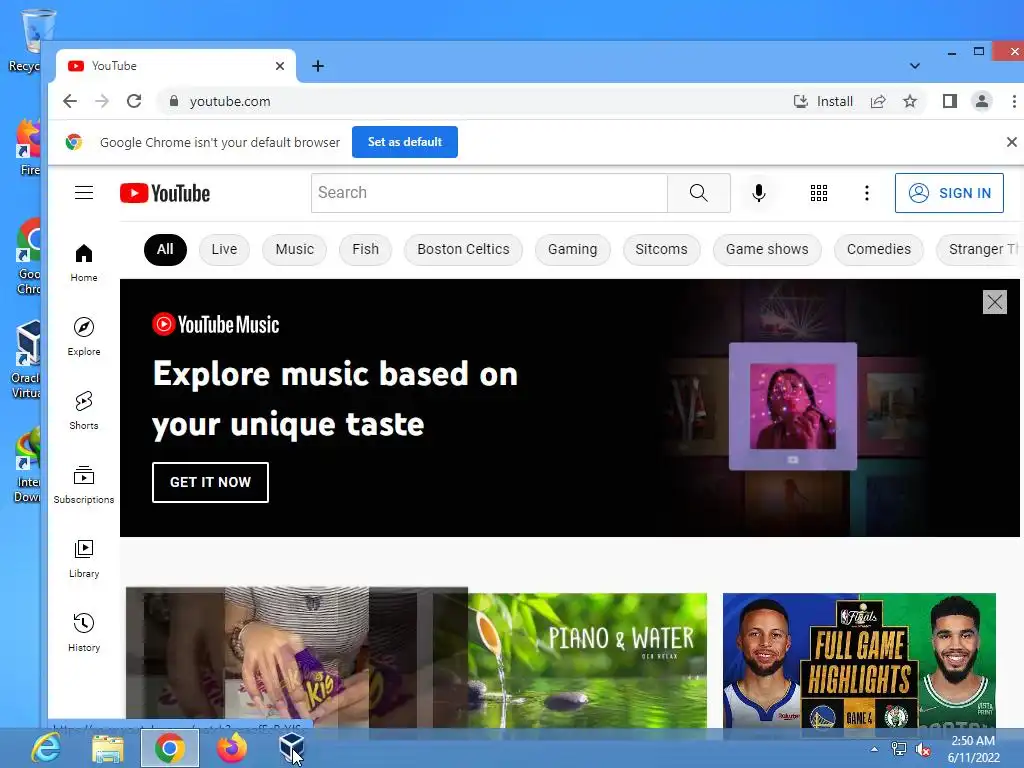This screenshot has width=1024, height=768.
Task: Open History in sidebar
Action: pos(84,632)
